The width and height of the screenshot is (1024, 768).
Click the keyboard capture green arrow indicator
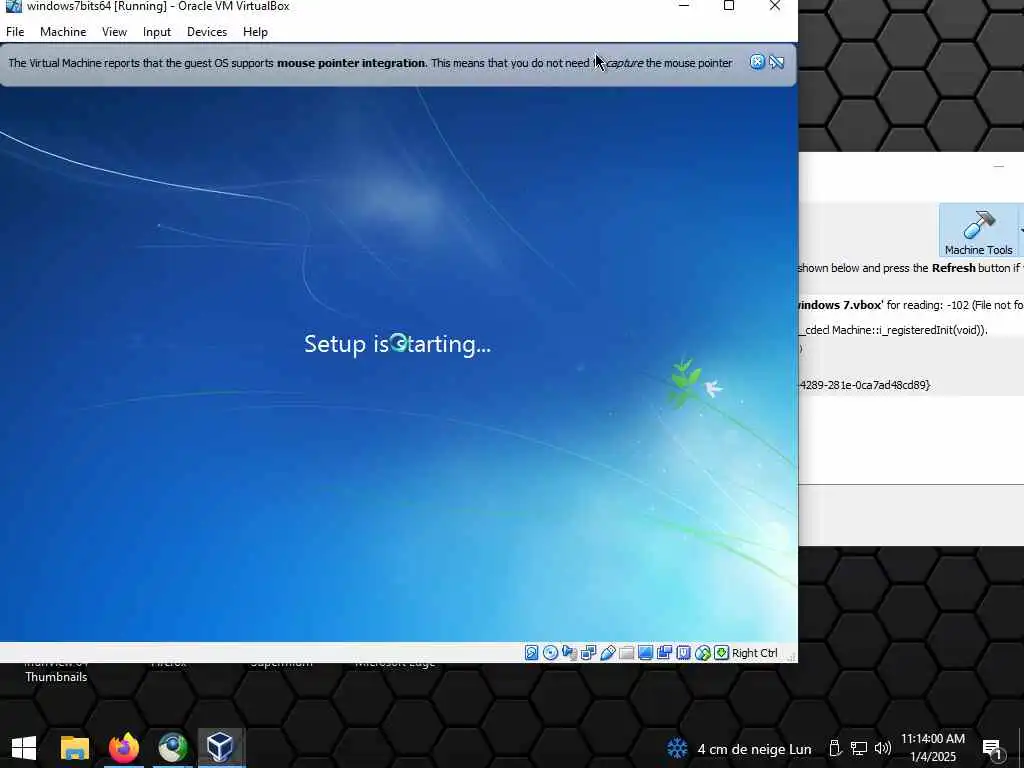pyautogui.click(x=722, y=652)
